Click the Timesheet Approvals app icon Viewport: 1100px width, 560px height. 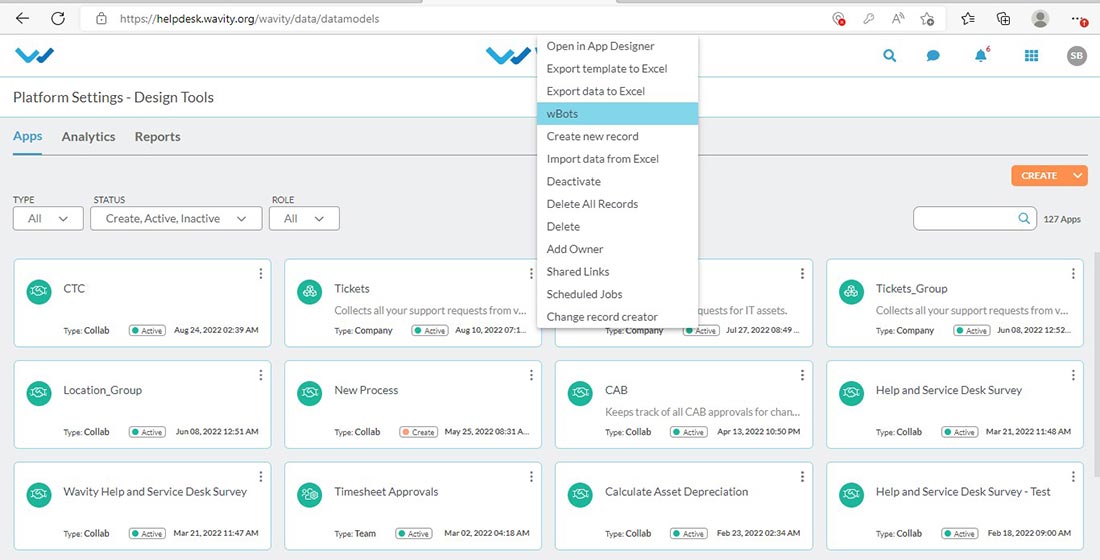pos(309,495)
